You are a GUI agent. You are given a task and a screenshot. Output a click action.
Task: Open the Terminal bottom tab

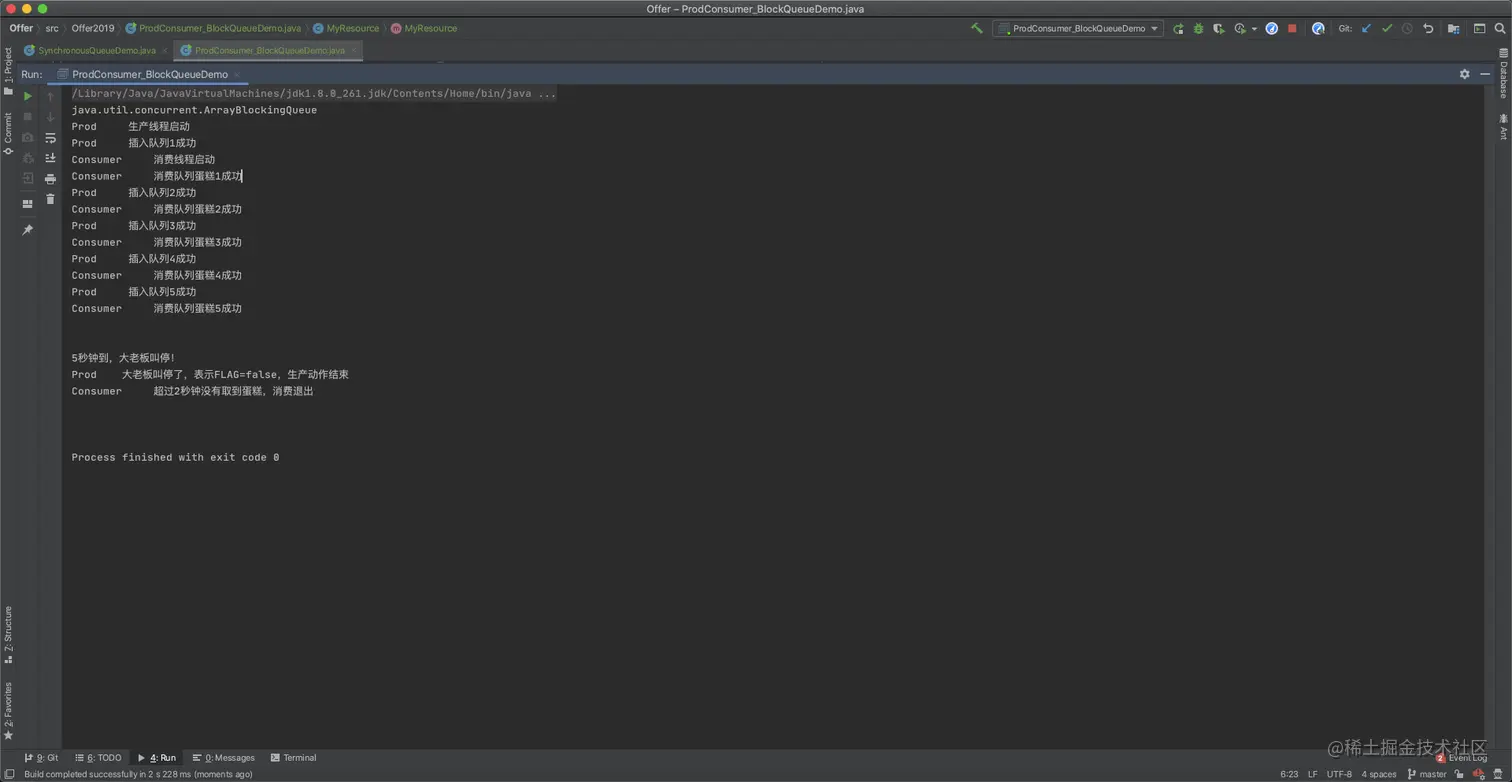(293, 758)
